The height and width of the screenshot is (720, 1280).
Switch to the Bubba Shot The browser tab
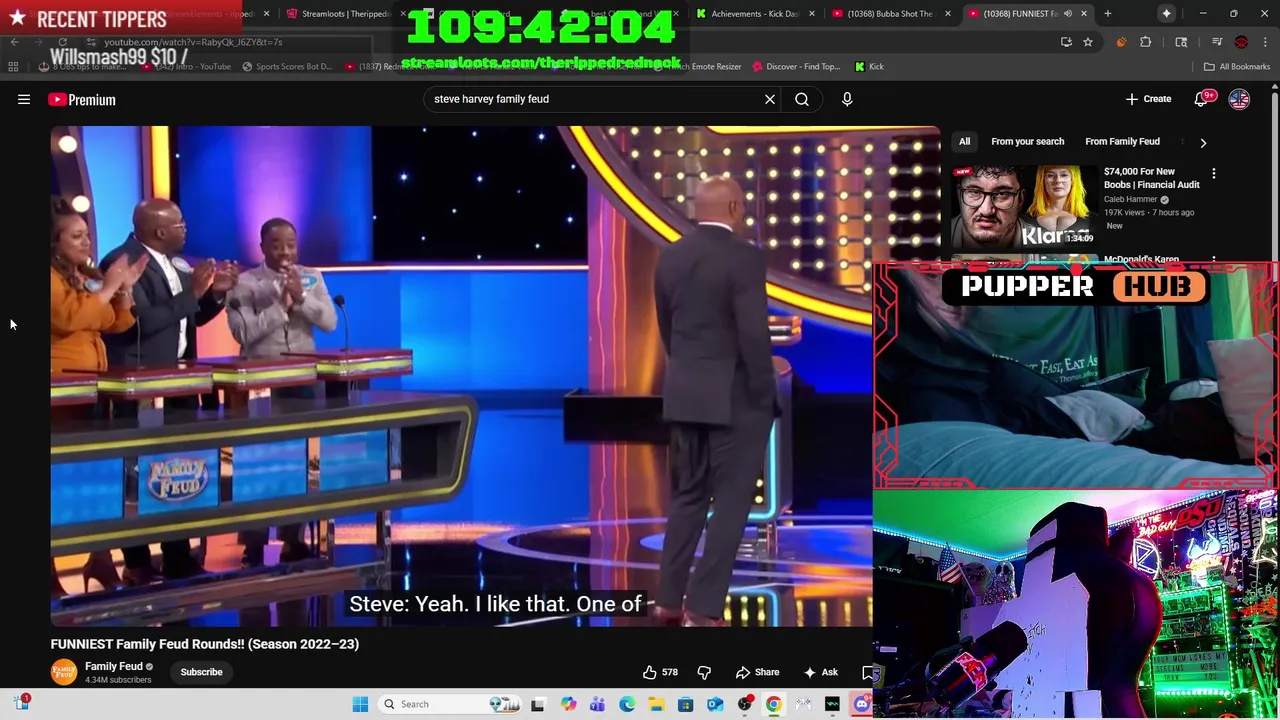(x=888, y=14)
